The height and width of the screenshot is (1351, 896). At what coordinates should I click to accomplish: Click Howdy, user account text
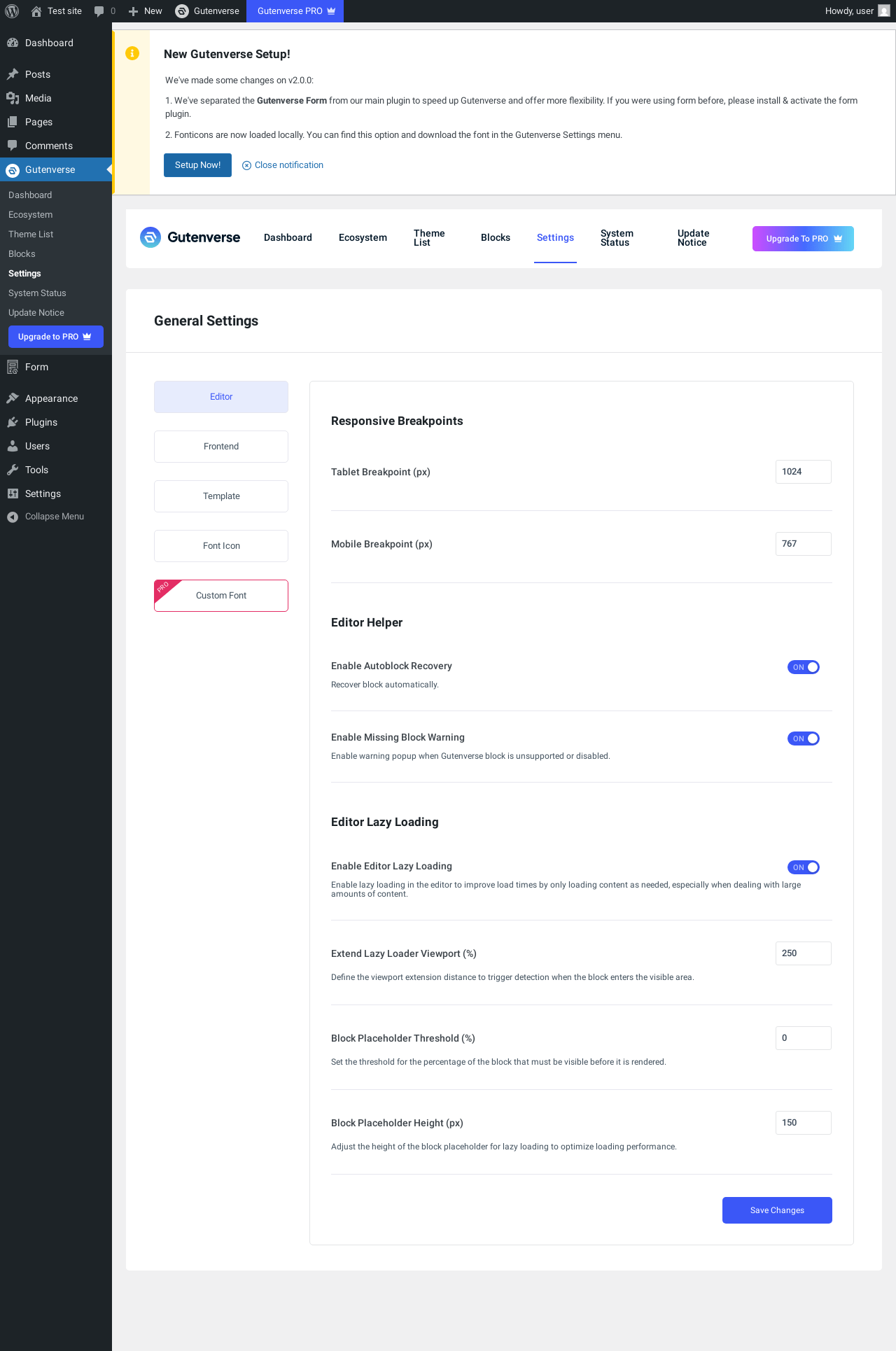point(849,11)
